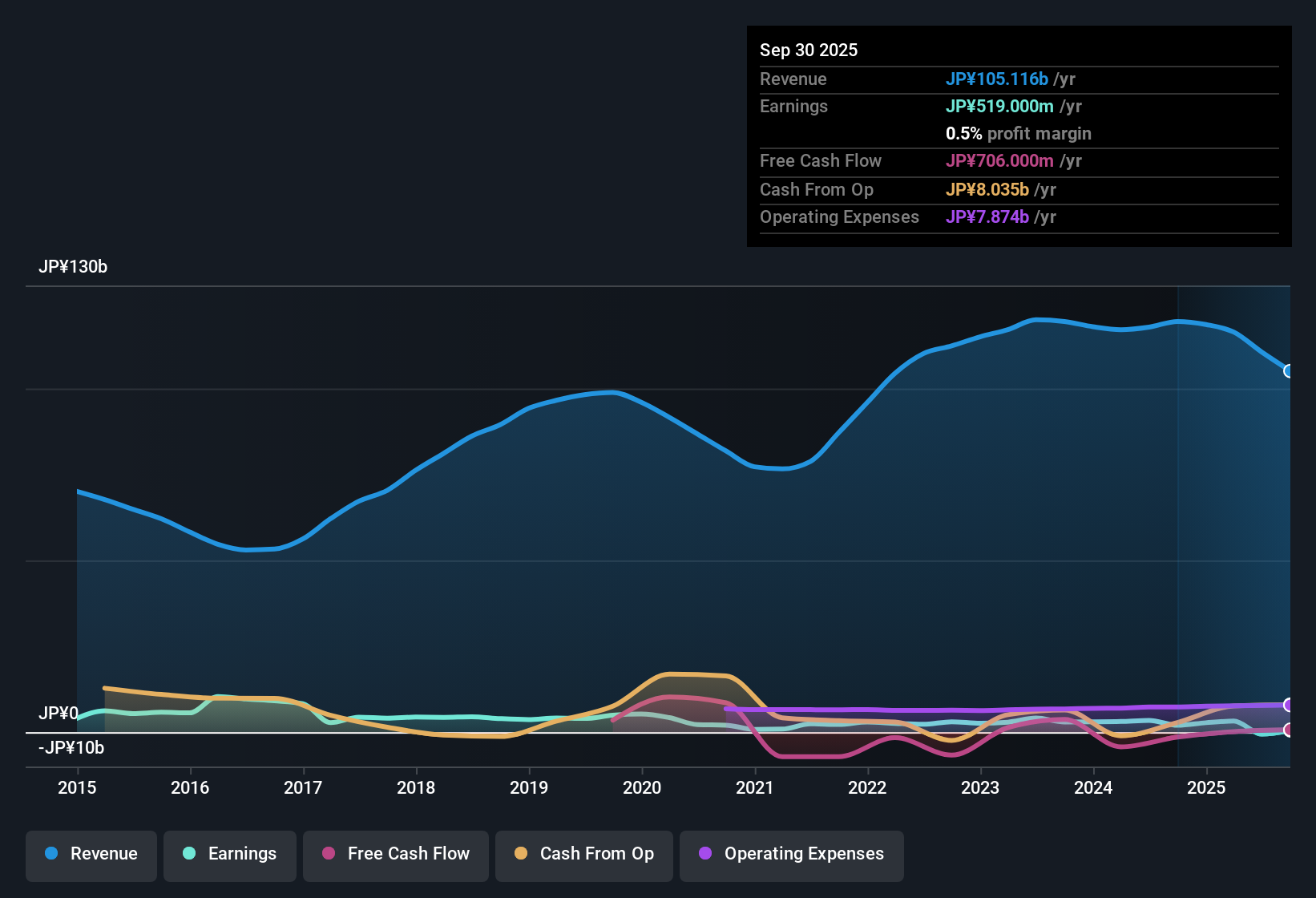
Task: Click the orange Cash From Op legend dot
Action: pyautogui.click(x=521, y=854)
